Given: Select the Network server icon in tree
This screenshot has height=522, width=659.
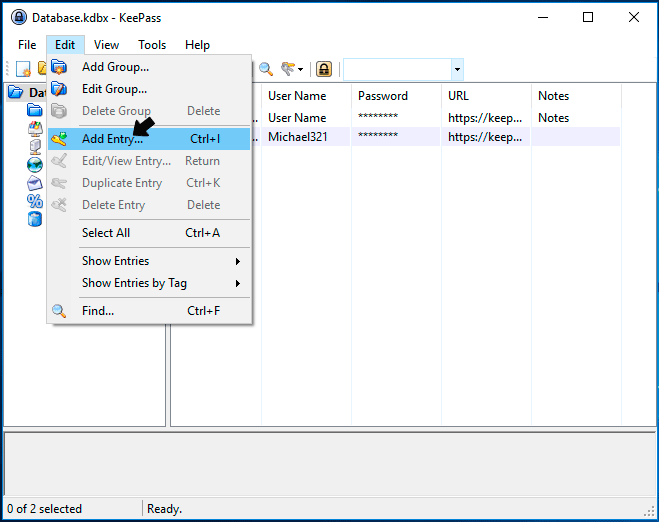Looking at the screenshot, I should pos(35,147).
